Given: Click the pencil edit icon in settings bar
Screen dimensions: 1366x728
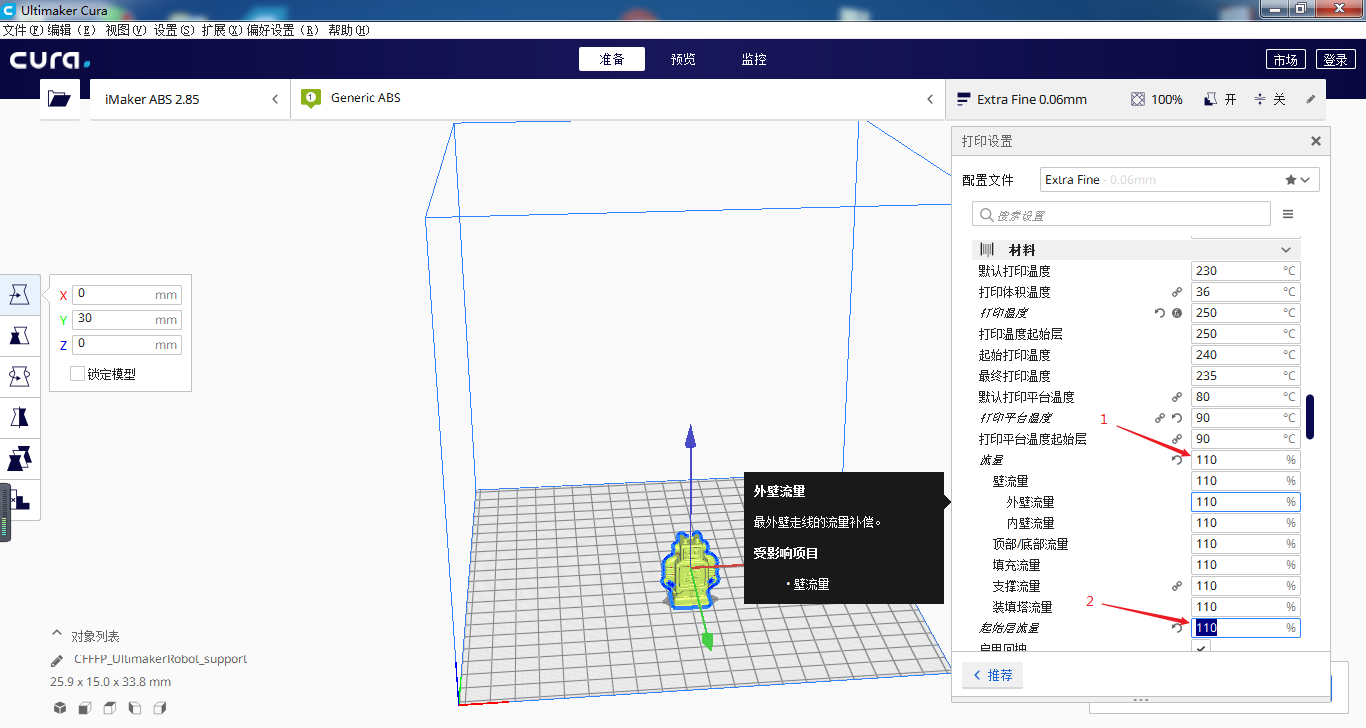Looking at the screenshot, I should [x=1311, y=99].
